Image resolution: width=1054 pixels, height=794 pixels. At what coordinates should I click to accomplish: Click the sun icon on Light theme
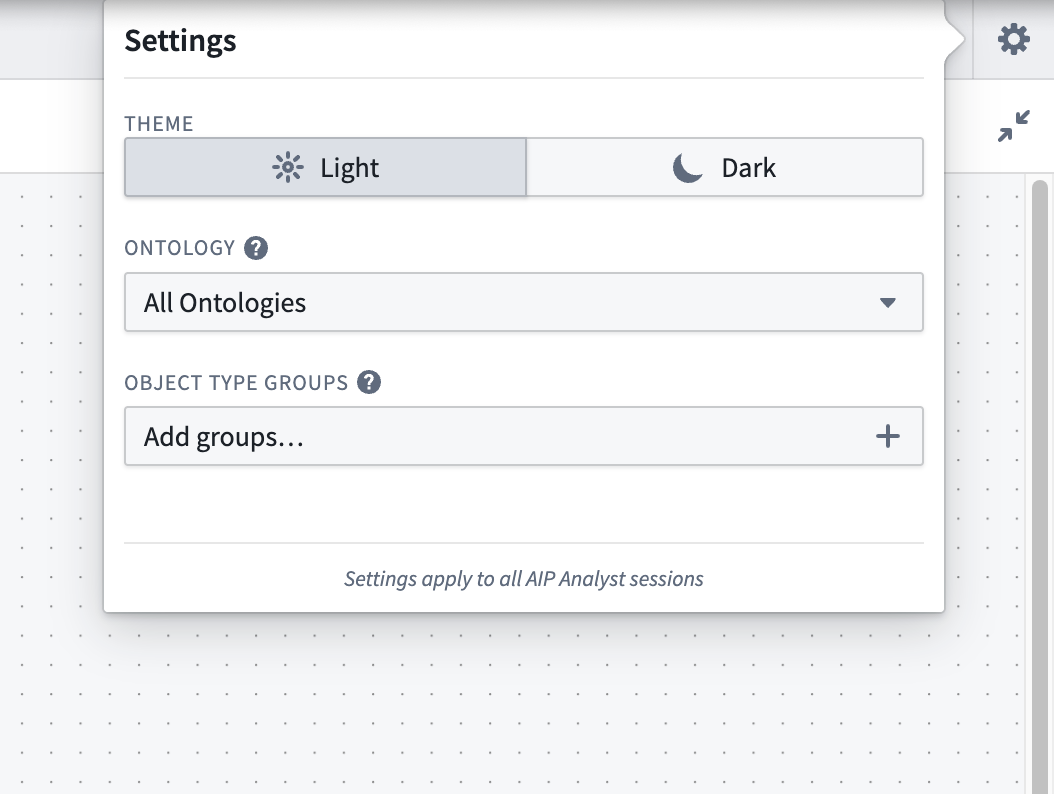(287, 167)
